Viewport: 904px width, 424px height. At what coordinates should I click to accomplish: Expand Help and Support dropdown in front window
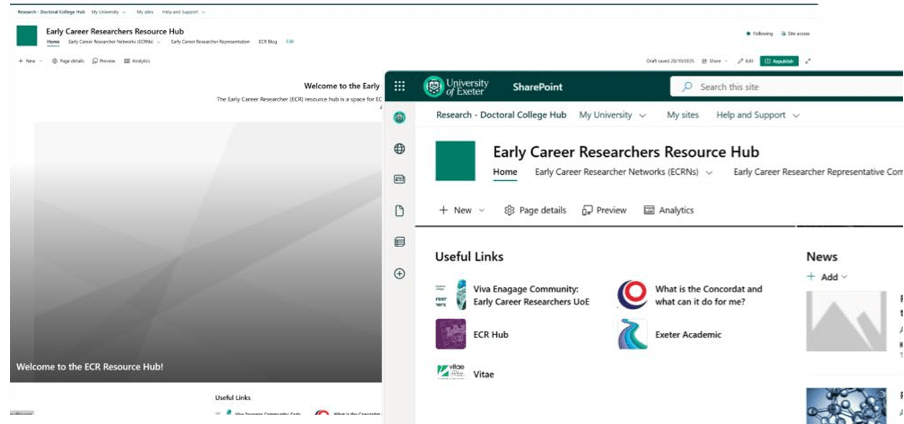(796, 116)
